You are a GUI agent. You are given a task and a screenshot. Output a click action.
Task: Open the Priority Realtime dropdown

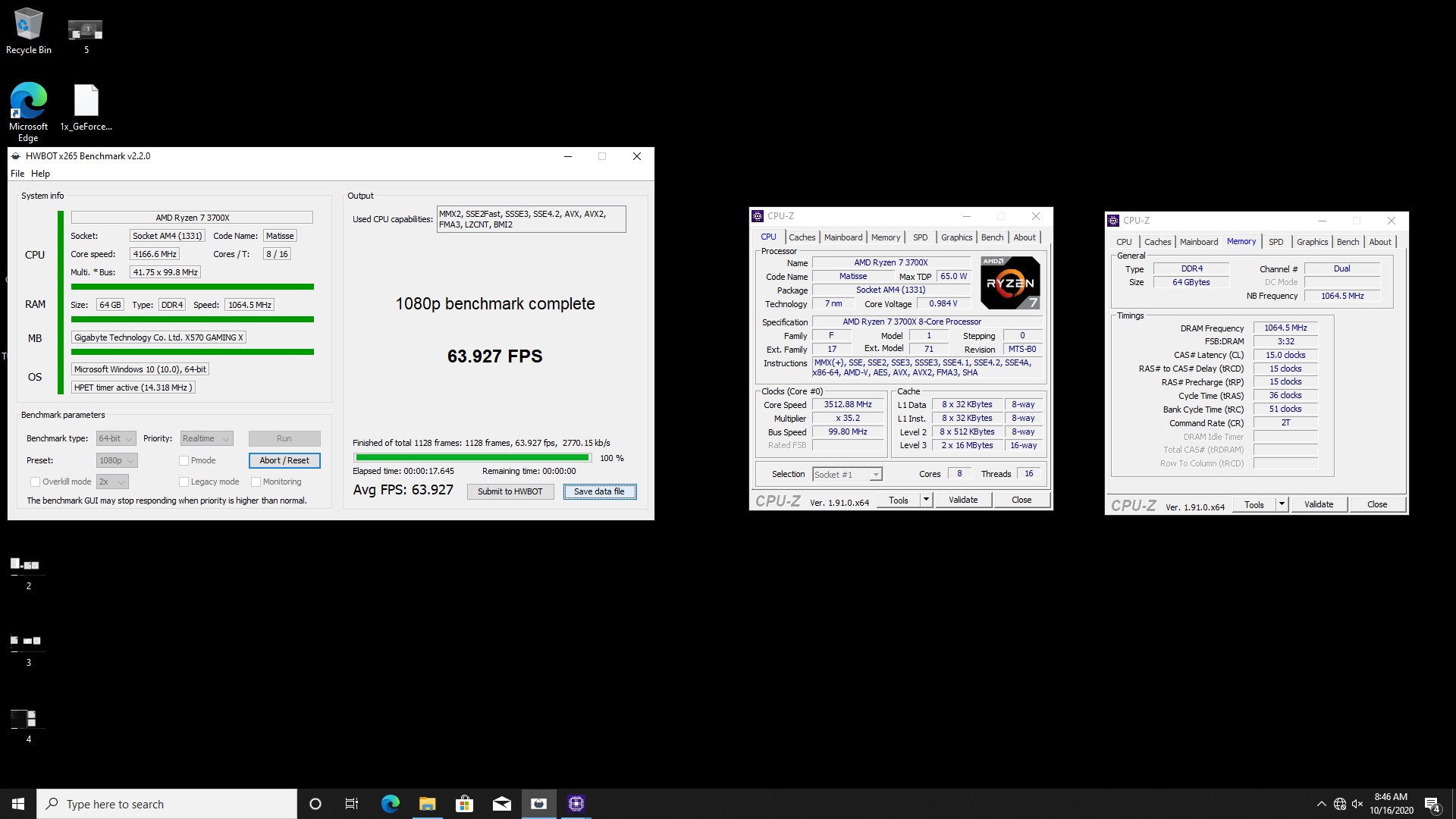[206, 438]
